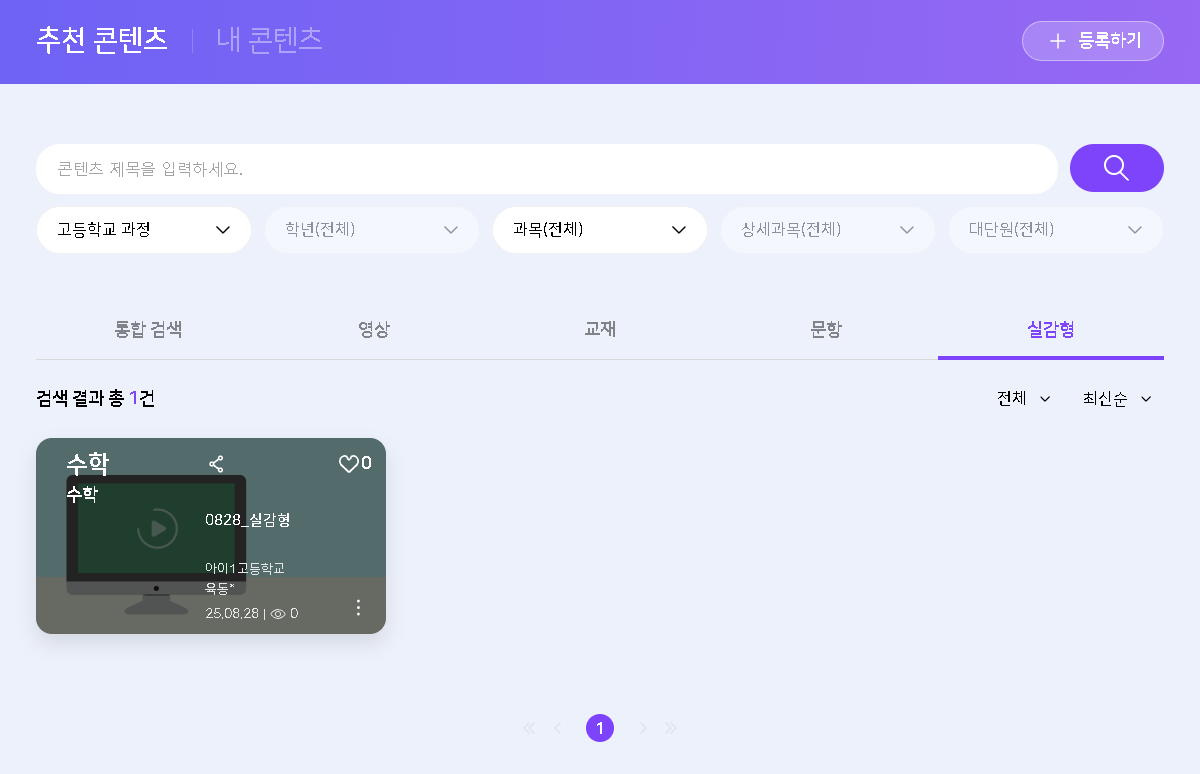This screenshot has width=1200, height=774.
Task: Expand the 고등학교 과정 dropdown
Action: (x=144, y=230)
